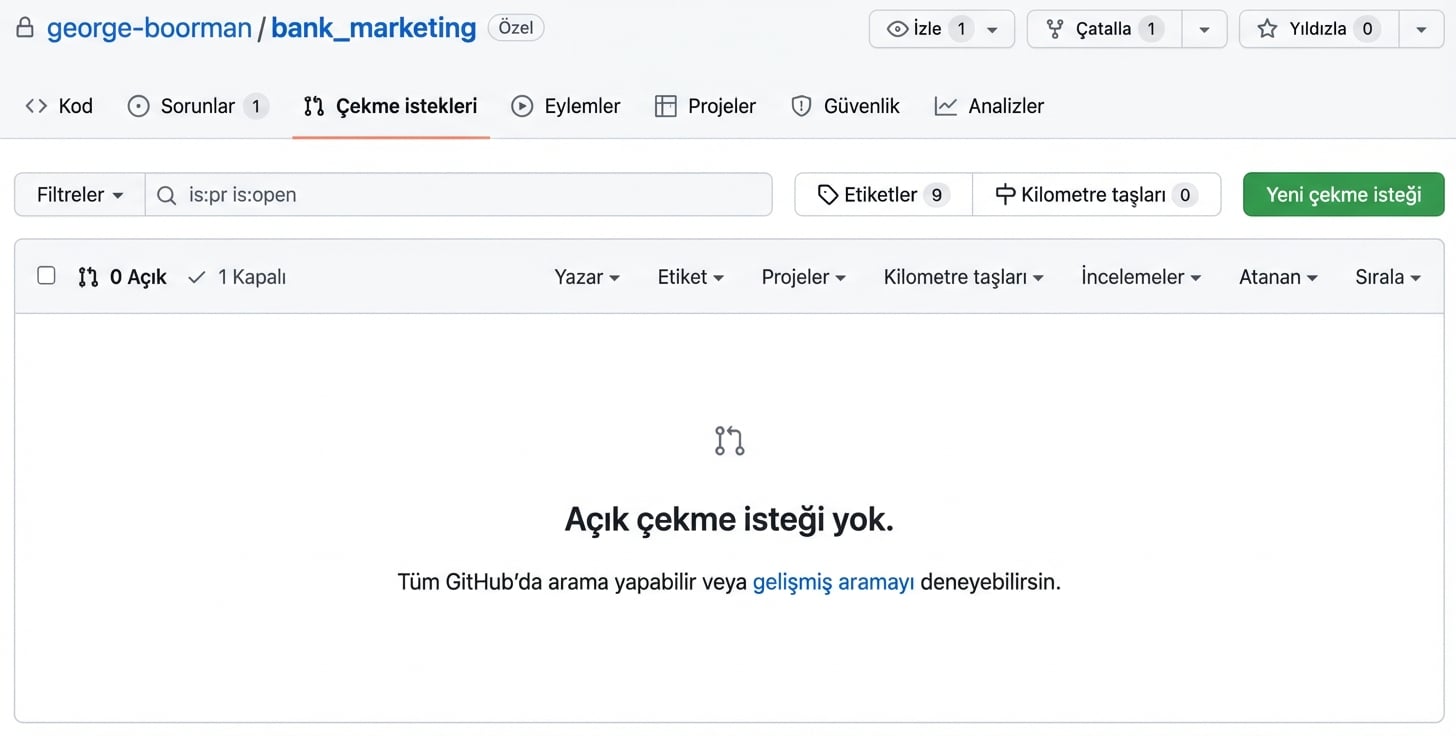Switch to the Çekme istekleri tab
The image size is (1456, 736).
pos(390,105)
